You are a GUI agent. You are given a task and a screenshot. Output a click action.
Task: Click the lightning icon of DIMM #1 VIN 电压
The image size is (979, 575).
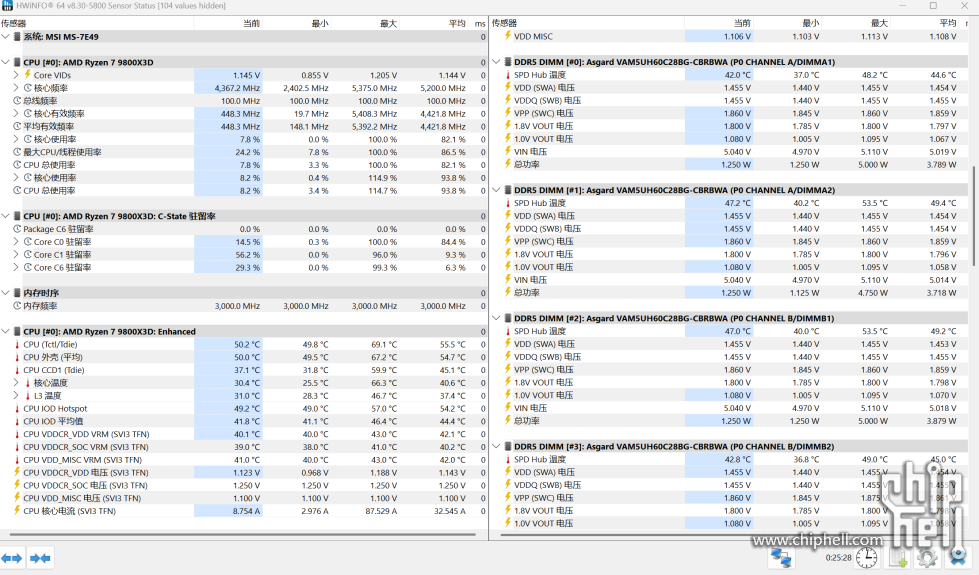pyautogui.click(x=508, y=280)
